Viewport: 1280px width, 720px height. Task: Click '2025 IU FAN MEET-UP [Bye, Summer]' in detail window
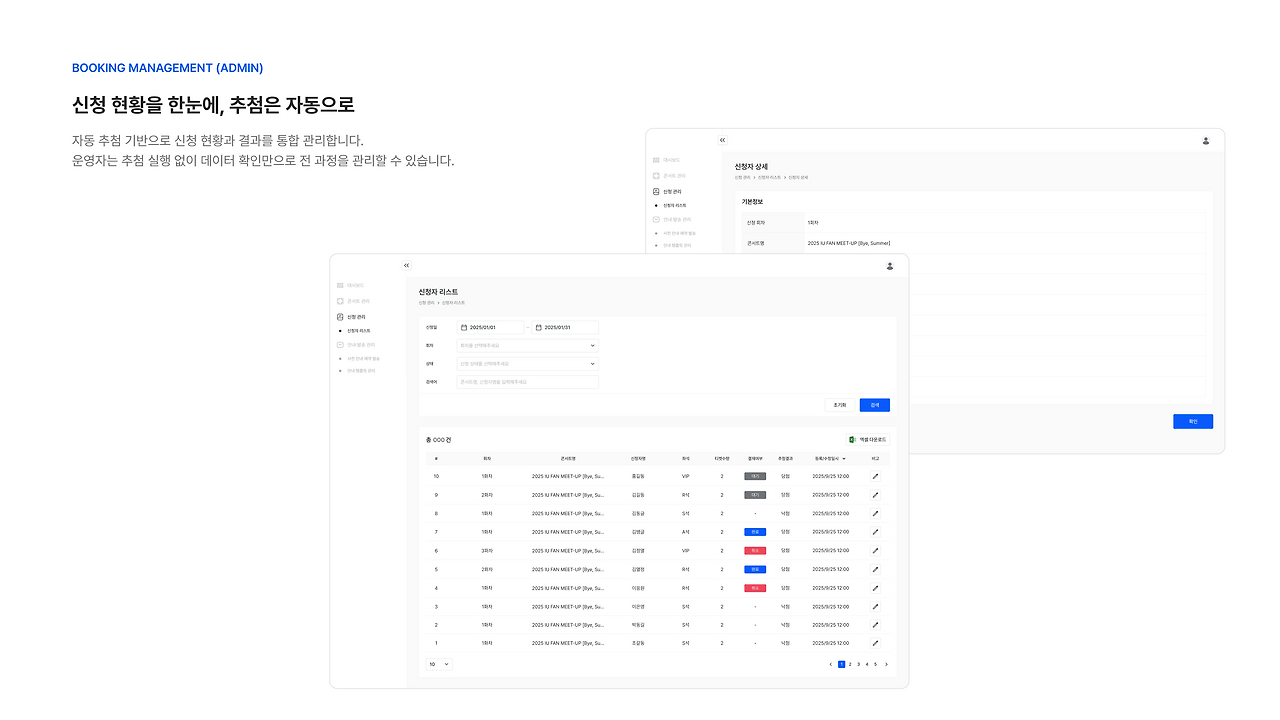pos(849,243)
